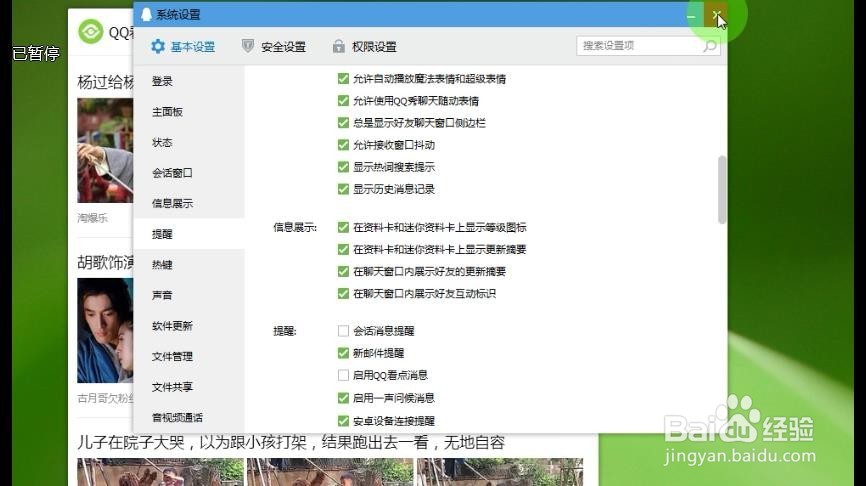Image resolution: width=866 pixels, height=486 pixels.
Task: Uncheck 显示热词搜索提示
Action: pos(343,167)
